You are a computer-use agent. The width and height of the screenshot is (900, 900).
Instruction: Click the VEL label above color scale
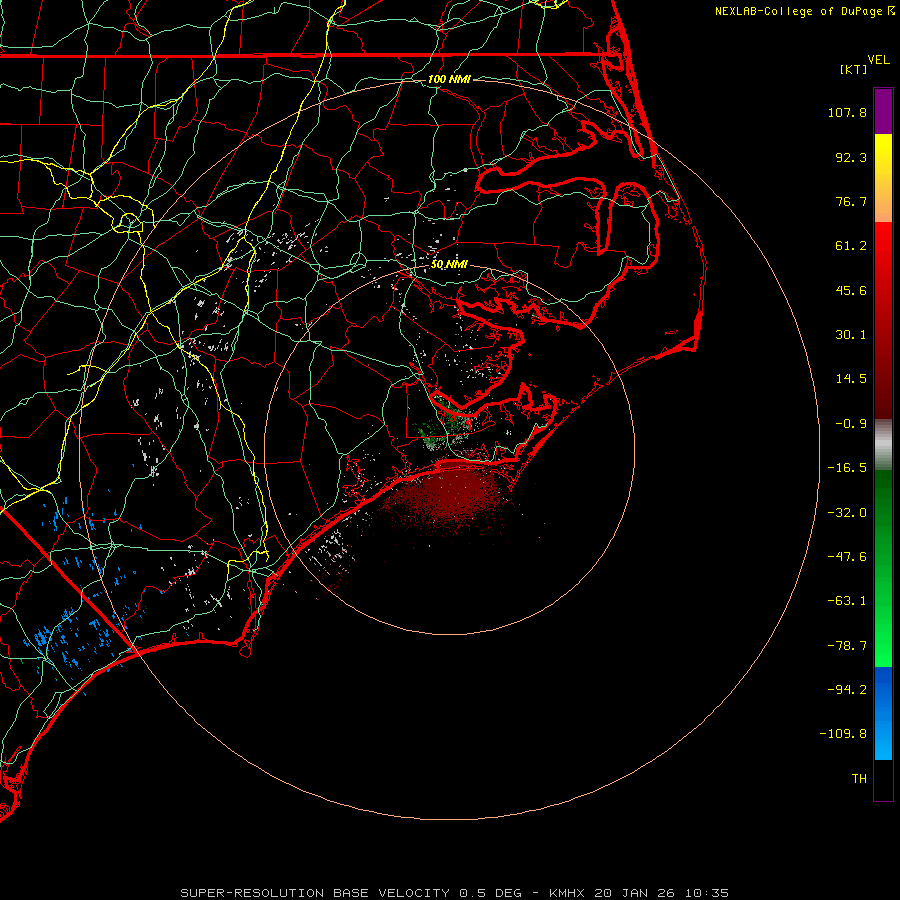pos(878,60)
